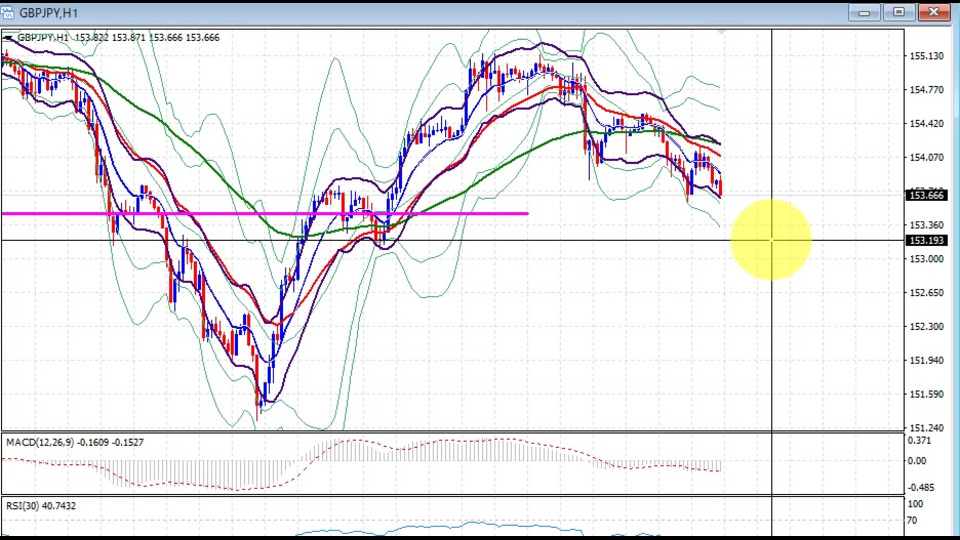Click the 151.590 price axis label
The height and width of the screenshot is (540, 960).
click(926, 394)
